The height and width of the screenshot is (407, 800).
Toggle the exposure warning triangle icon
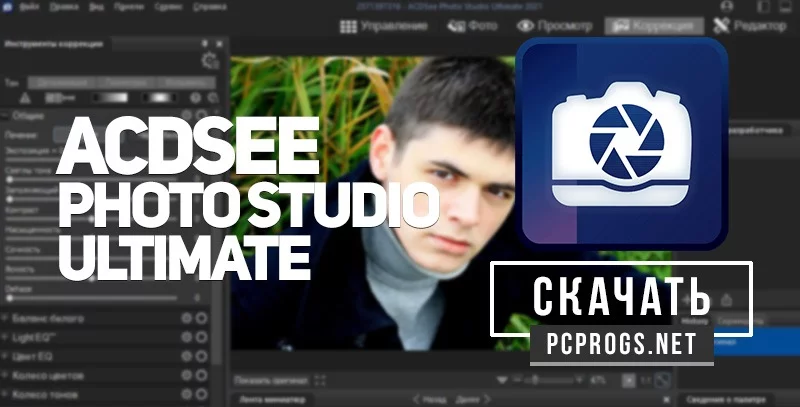[25, 98]
